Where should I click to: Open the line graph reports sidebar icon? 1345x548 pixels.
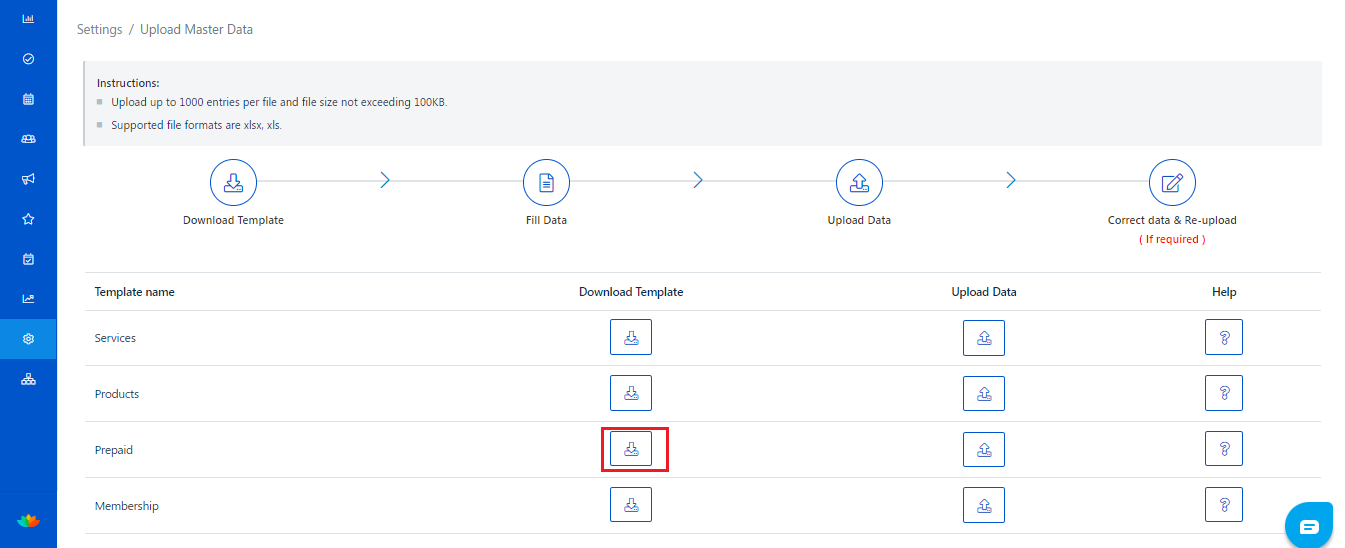tap(28, 298)
